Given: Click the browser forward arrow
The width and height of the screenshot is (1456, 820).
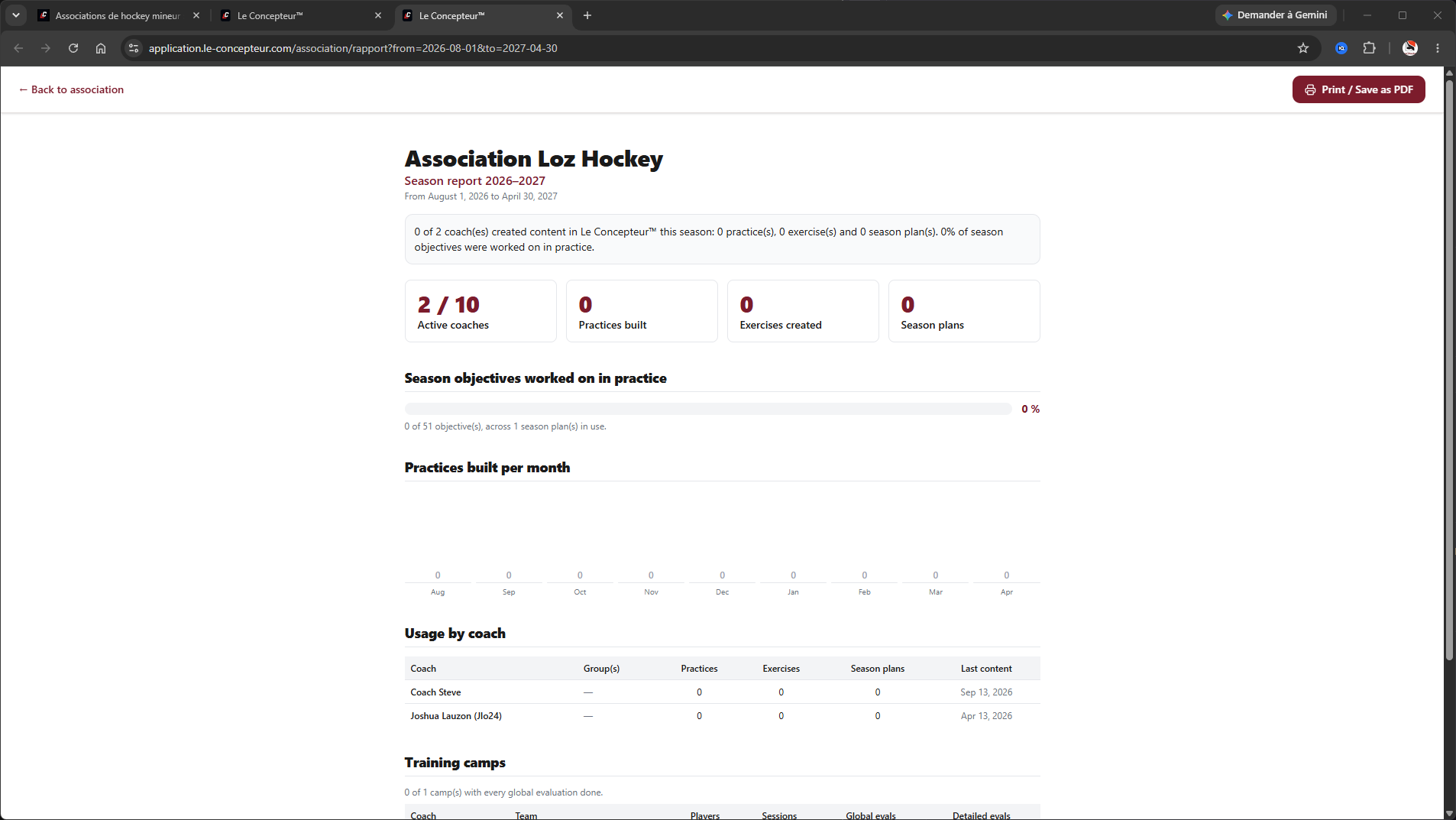Looking at the screenshot, I should [x=46, y=48].
